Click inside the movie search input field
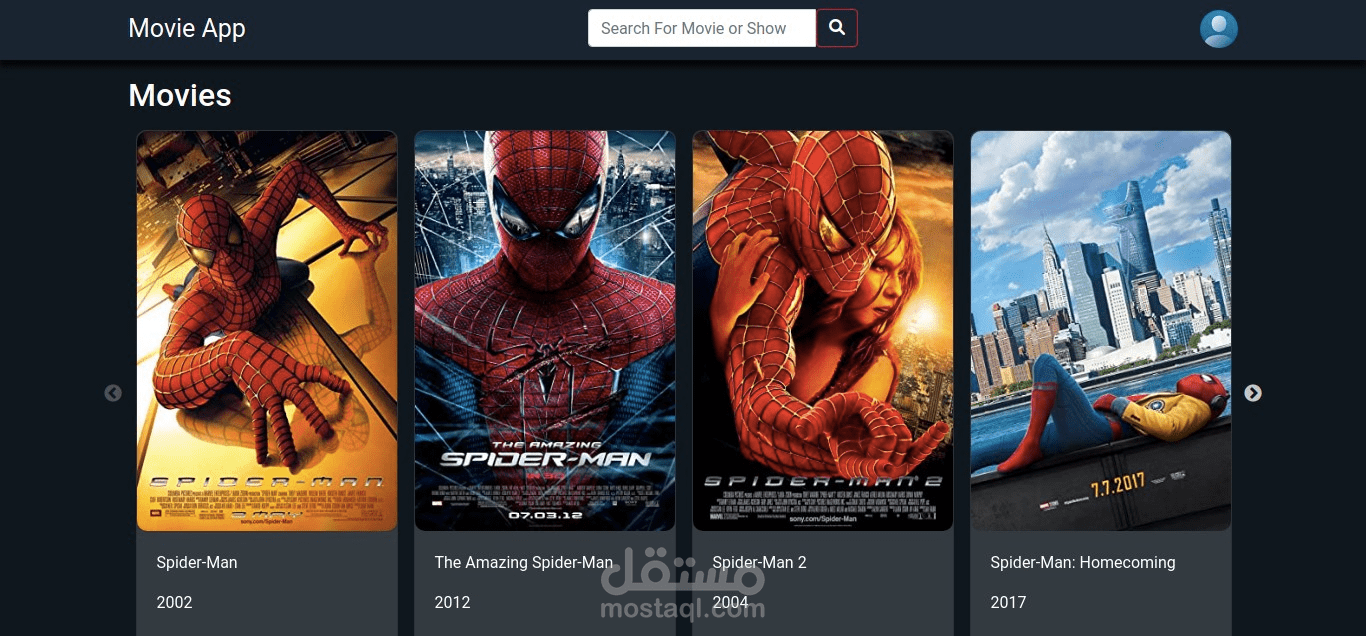 click(x=700, y=28)
